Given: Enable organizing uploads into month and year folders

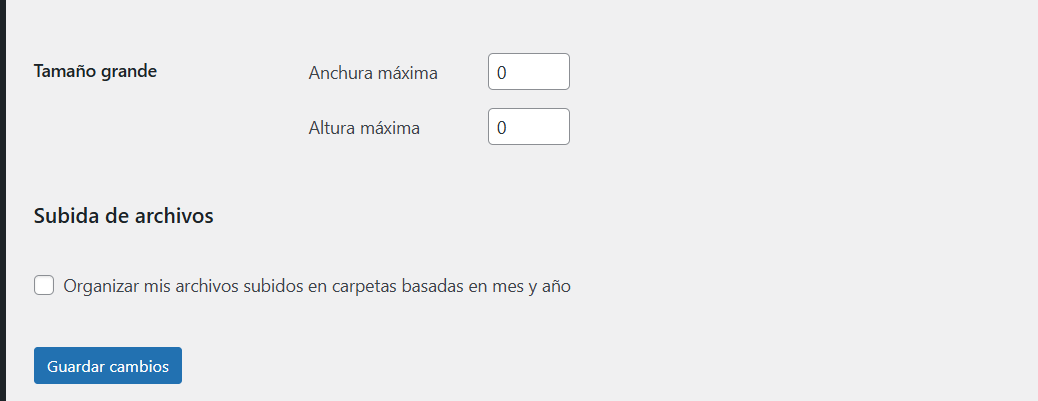Looking at the screenshot, I should pos(44,286).
